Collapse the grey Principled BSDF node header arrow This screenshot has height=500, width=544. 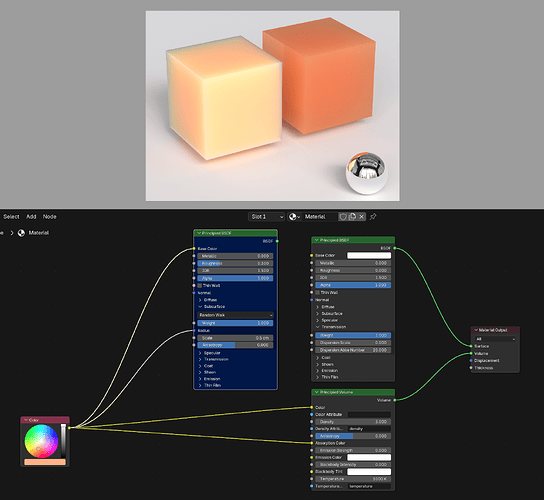pyautogui.click(x=316, y=240)
